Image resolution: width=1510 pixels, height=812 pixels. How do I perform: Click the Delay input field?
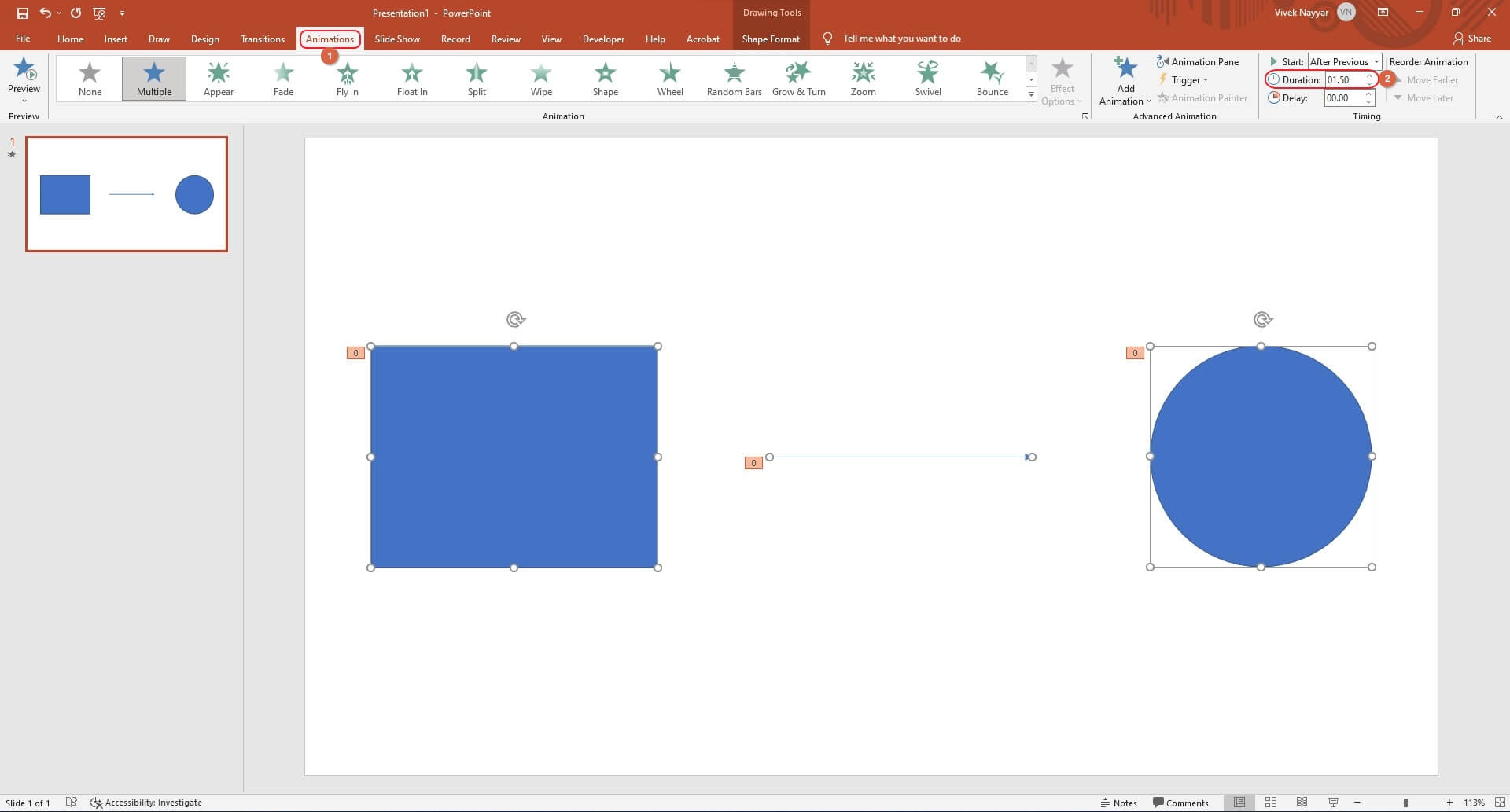1345,98
